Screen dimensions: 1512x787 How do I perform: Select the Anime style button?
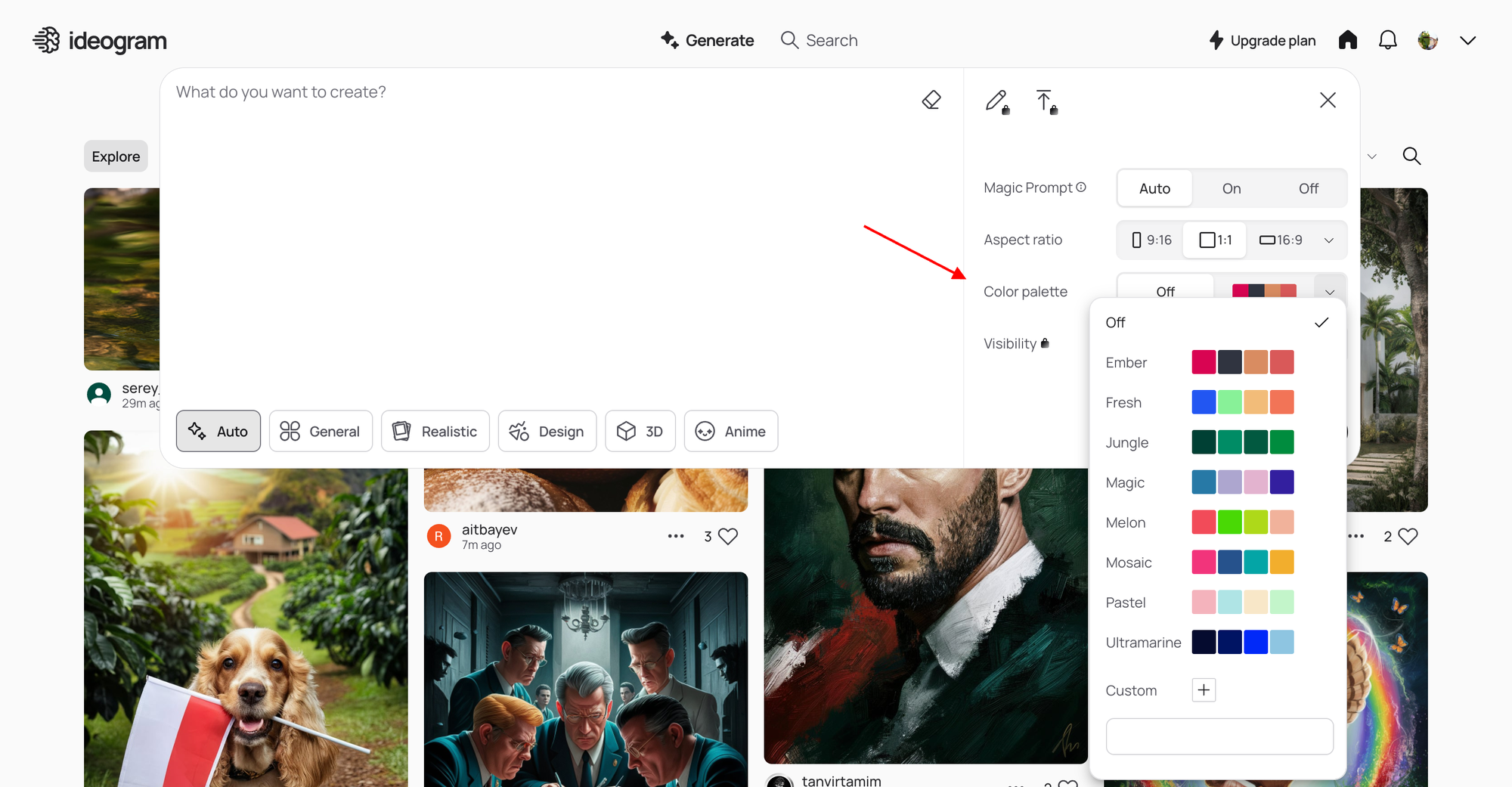731,431
